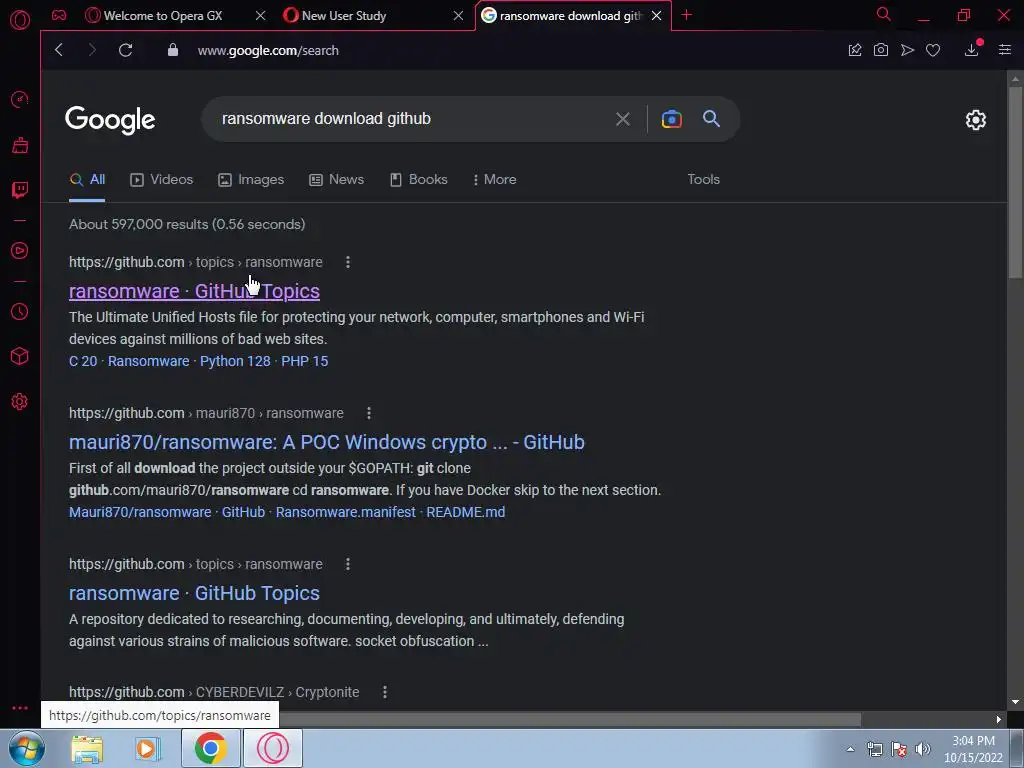The image size is (1024, 768).
Task: Open the PHP 15 sublink
Action: click(x=304, y=361)
